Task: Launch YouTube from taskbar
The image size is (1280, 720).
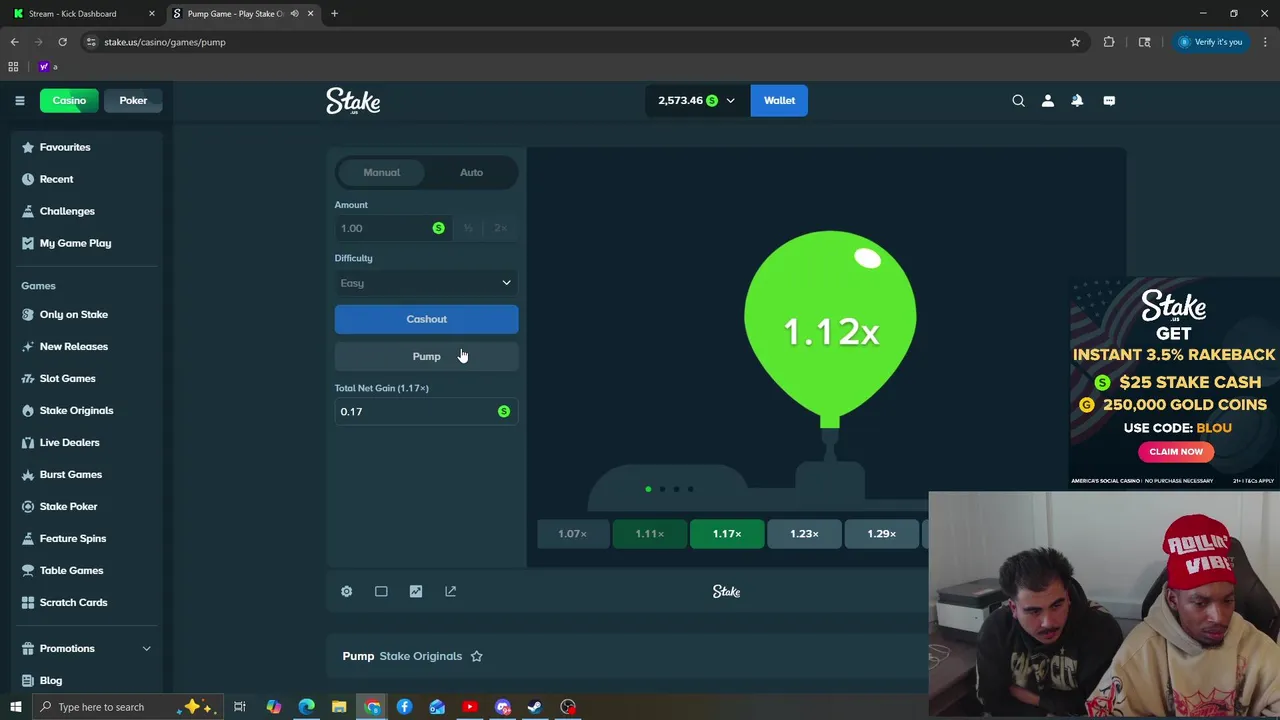Action: click(x=470, y=707)
